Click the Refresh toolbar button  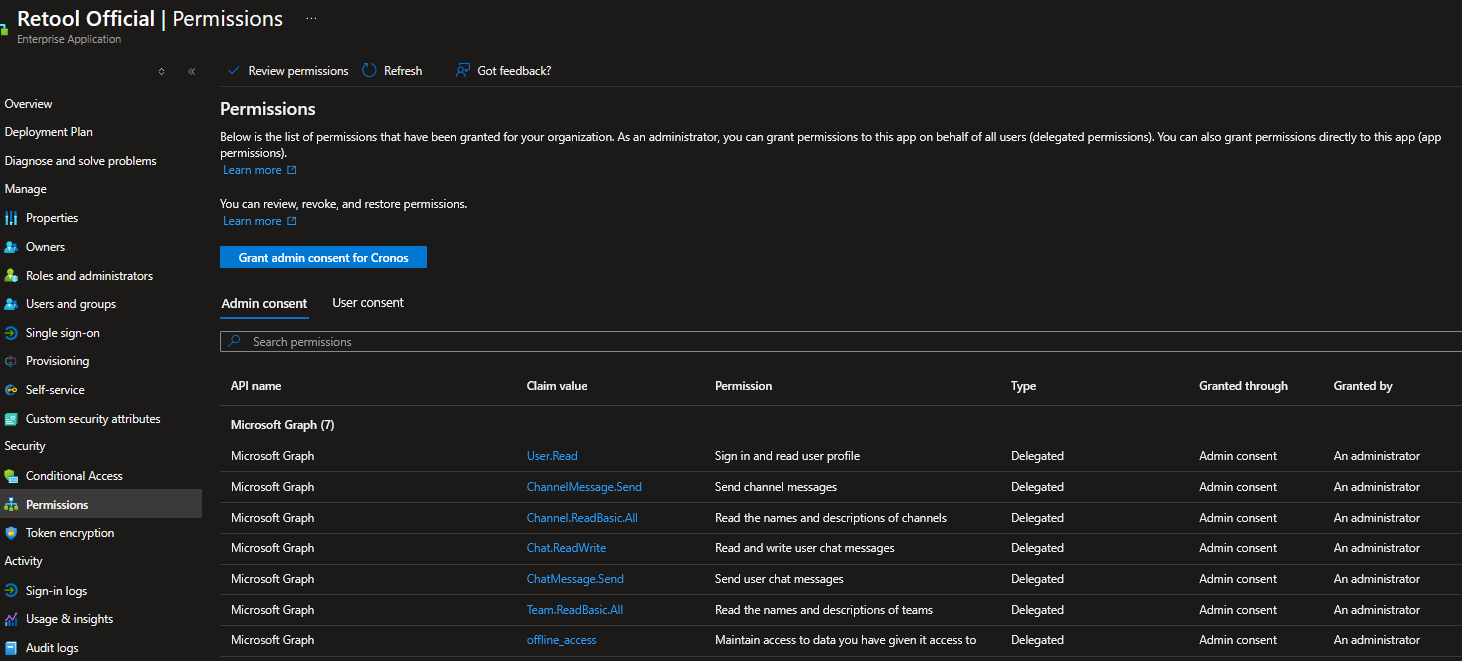[x=392, y=71]
